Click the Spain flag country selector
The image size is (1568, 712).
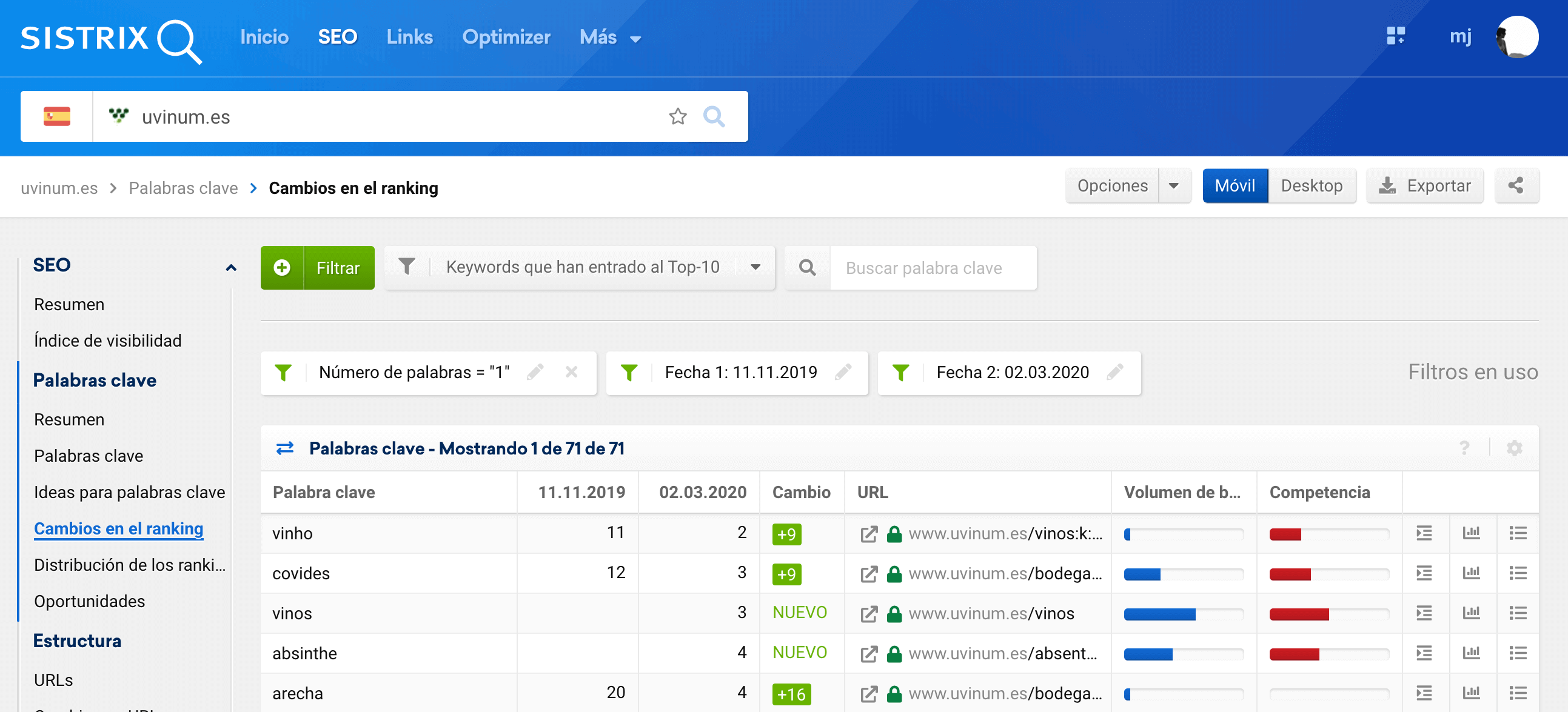point(56,116)
